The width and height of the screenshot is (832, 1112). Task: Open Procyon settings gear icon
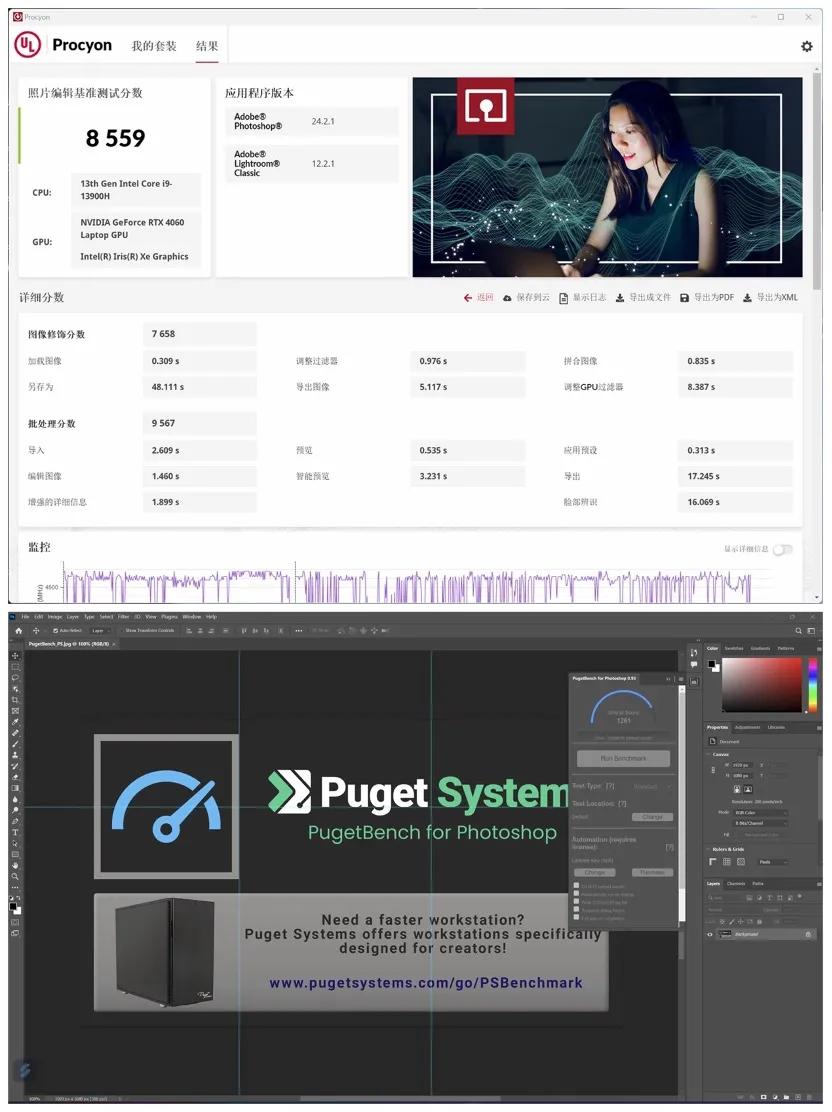(x=806, y=46)
